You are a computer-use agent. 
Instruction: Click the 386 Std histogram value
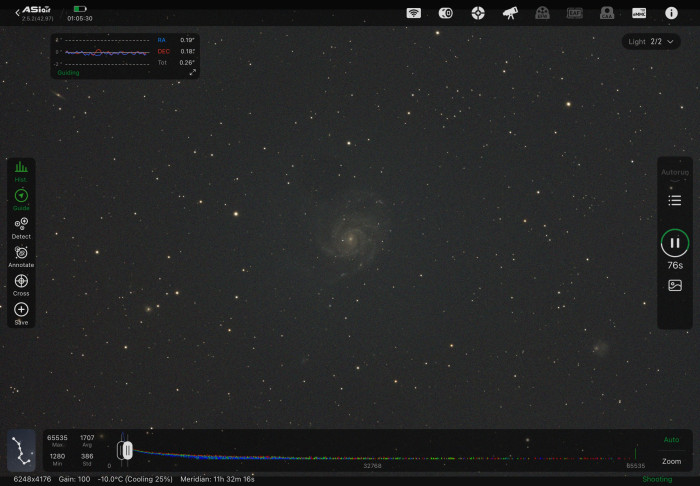click(87, 456)
